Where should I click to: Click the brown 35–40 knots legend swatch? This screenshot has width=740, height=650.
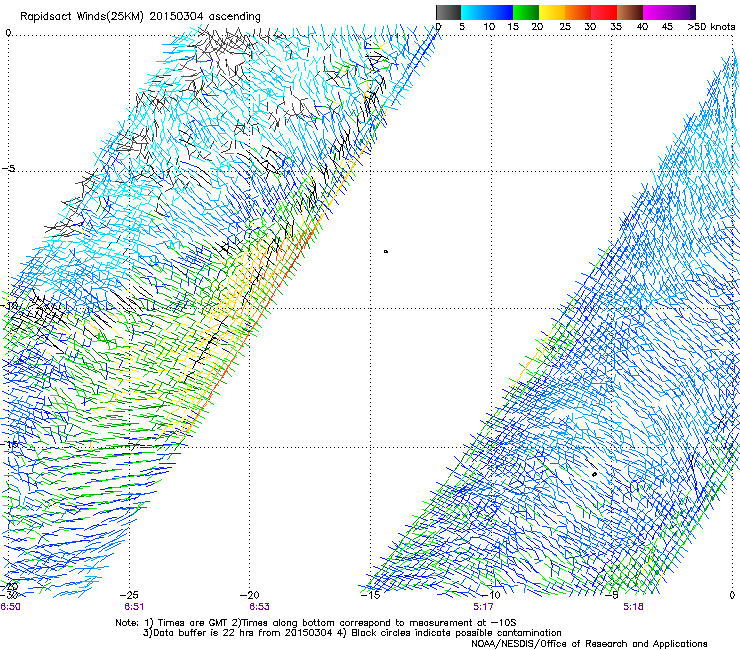coord(630,12)
